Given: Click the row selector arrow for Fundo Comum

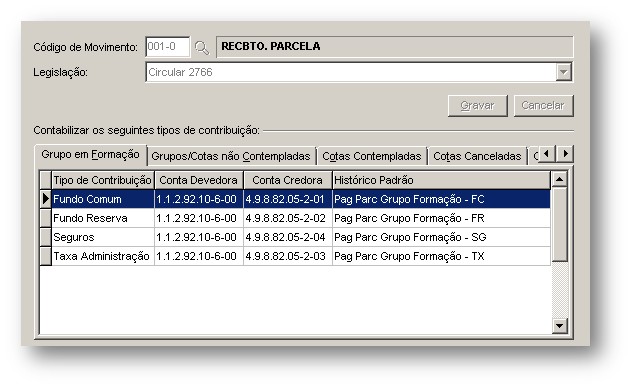Looking at the screenshot, I should [46, 199].
